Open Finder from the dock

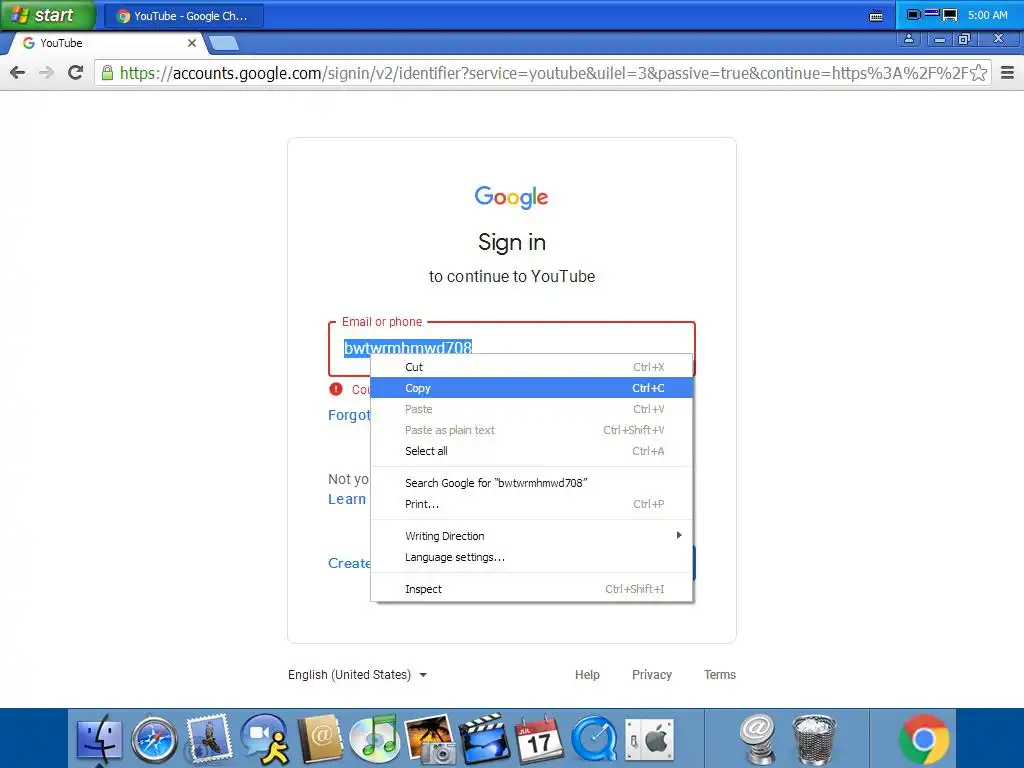[x=99, y=739]
